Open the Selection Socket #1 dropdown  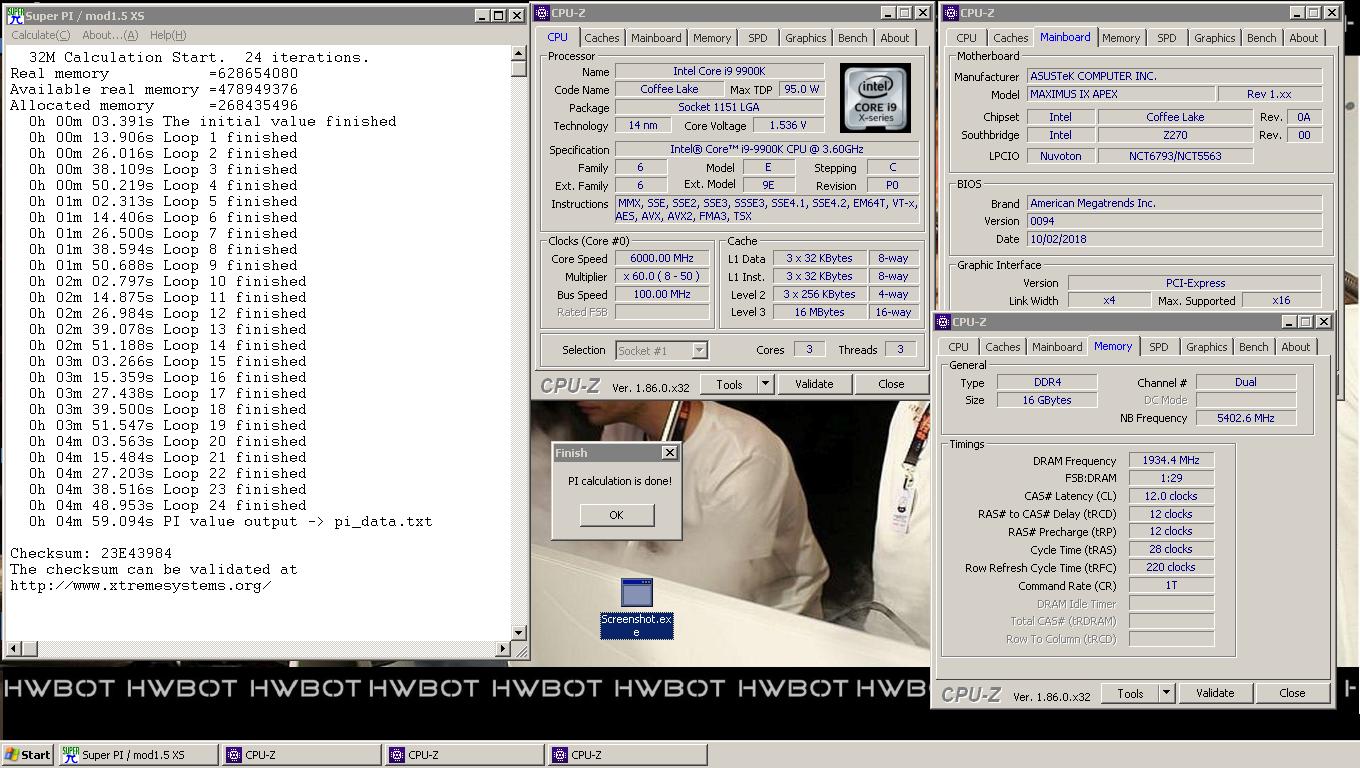[699, 350]
